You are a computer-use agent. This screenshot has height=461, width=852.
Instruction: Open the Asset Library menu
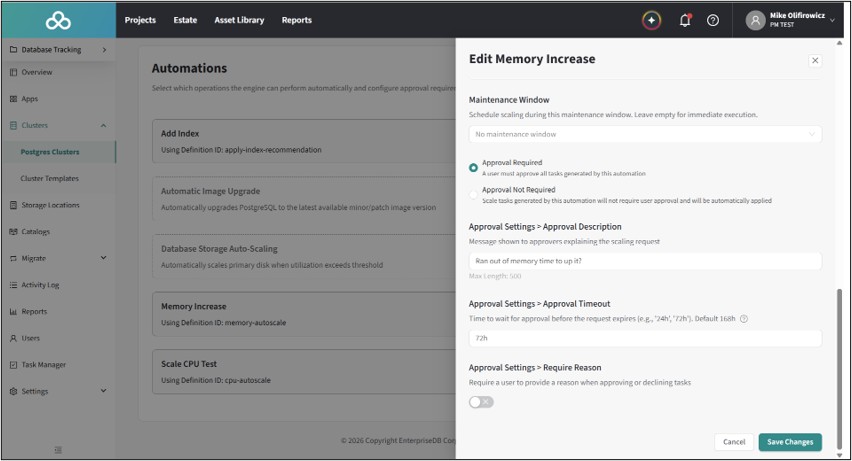pyautogui.click(x=239, y=20)
